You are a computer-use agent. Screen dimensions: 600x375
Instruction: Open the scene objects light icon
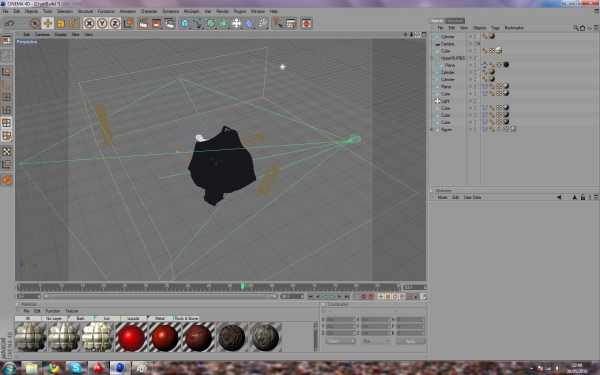point(236,24)
